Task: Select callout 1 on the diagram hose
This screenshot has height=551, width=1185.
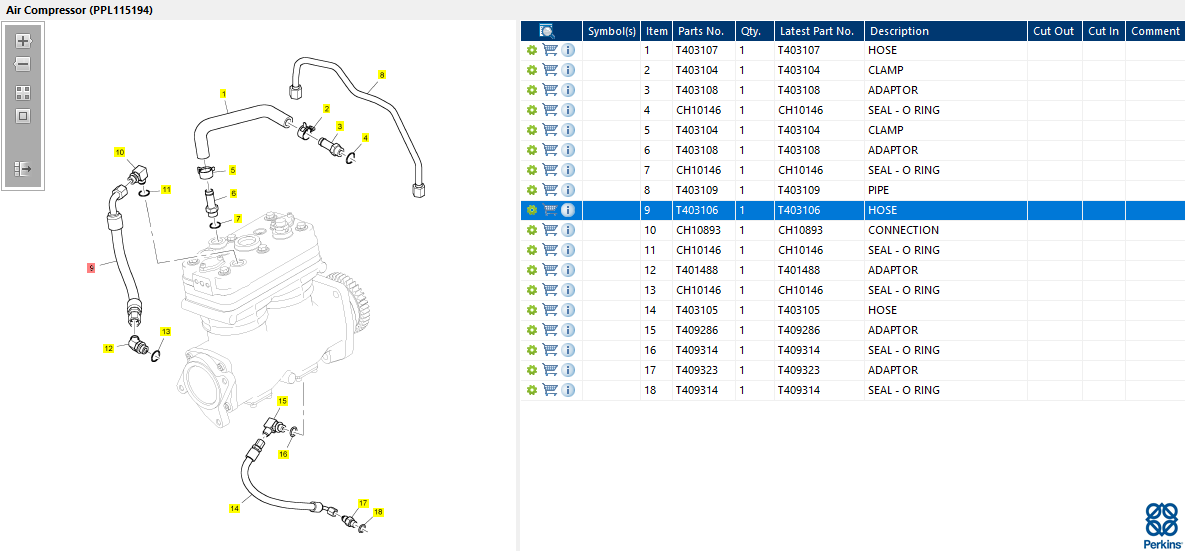Action: [x=224, y=94]
